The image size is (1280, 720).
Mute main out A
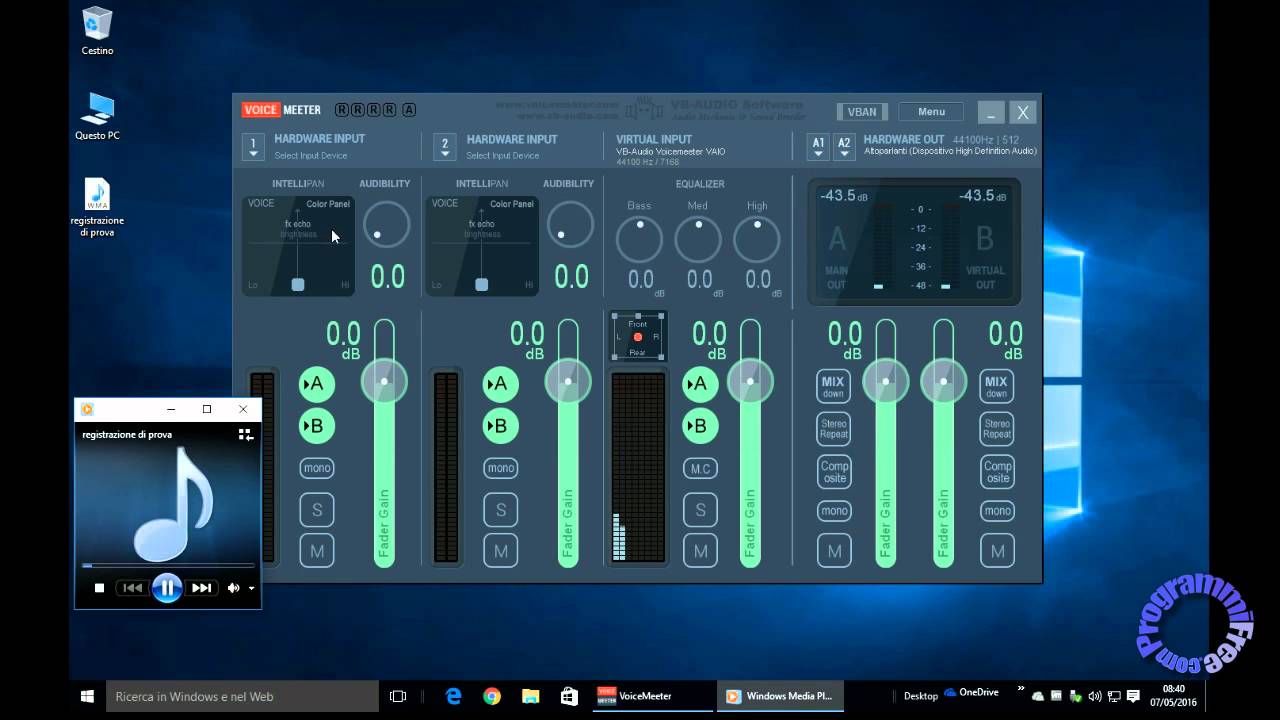(x=833, y=551)
